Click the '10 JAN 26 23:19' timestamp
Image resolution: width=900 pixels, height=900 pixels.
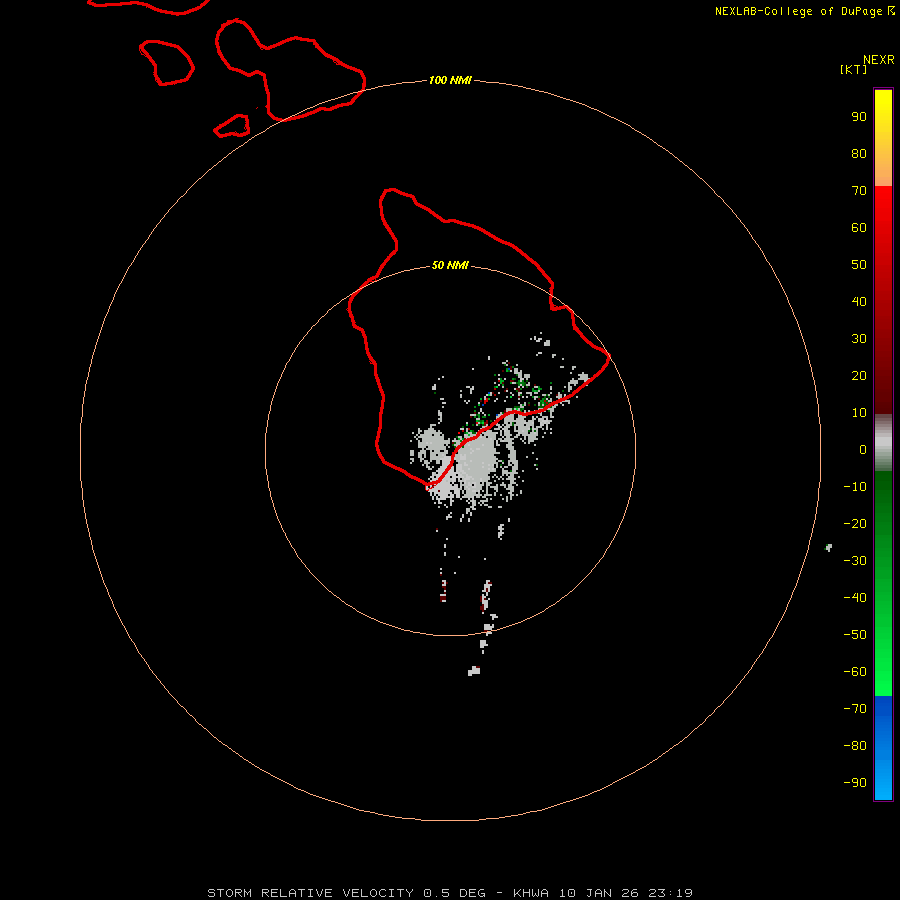pos(626,893)
